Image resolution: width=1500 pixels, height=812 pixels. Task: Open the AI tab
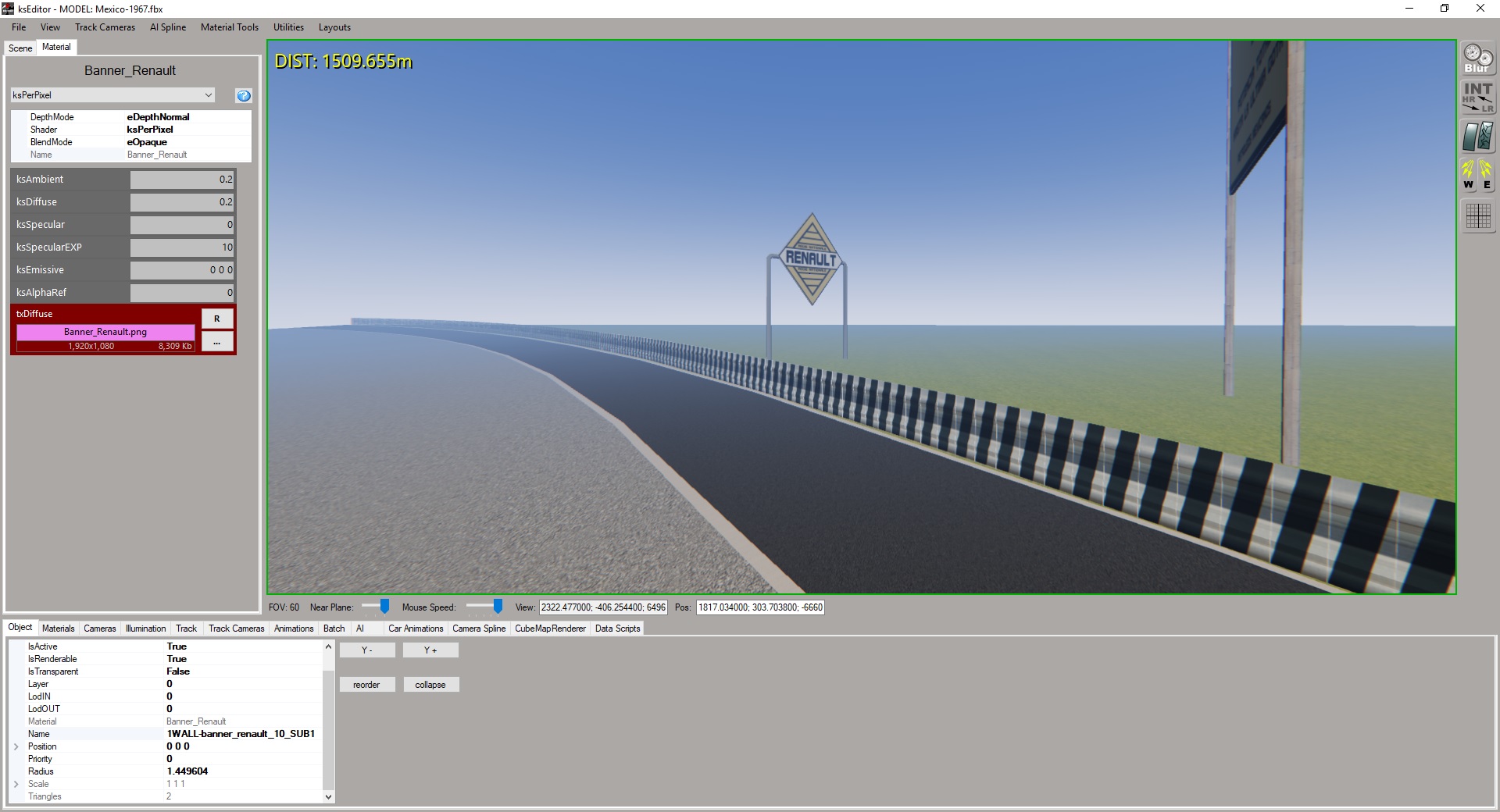tap(360, 629)
